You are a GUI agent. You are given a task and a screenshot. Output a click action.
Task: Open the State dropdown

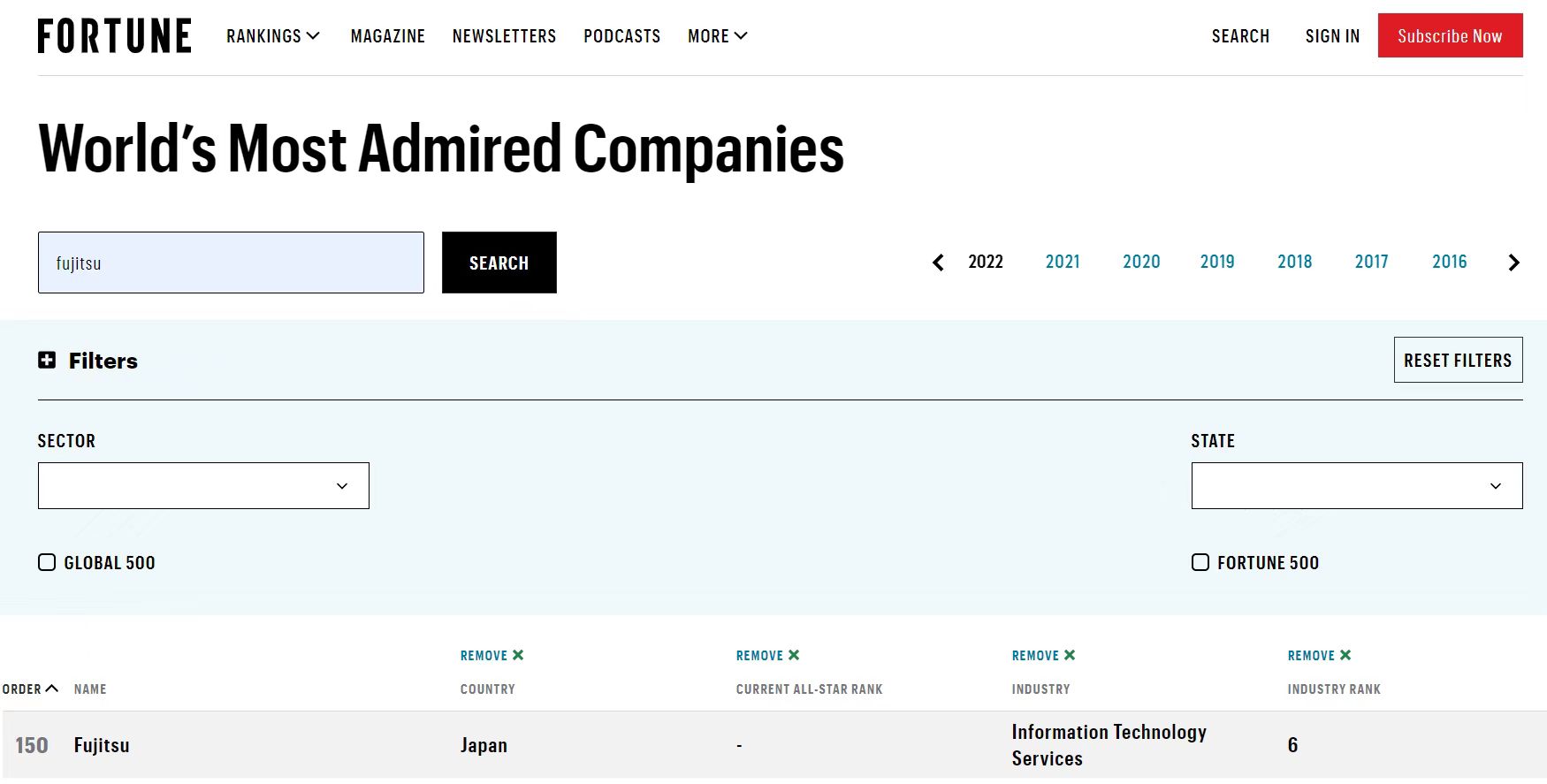[1357, 485]
